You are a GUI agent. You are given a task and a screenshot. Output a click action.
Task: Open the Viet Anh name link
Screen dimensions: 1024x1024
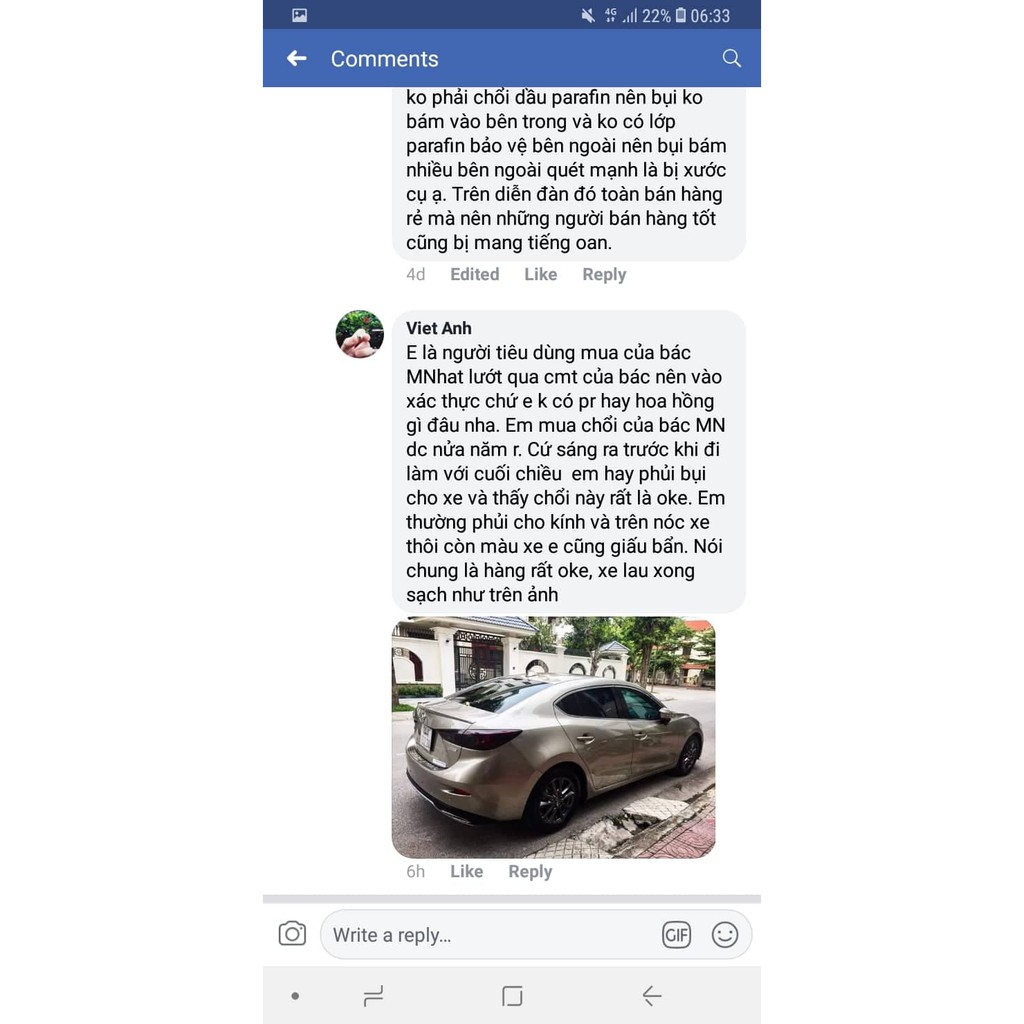pyautogui.click(x=439, y=328)
